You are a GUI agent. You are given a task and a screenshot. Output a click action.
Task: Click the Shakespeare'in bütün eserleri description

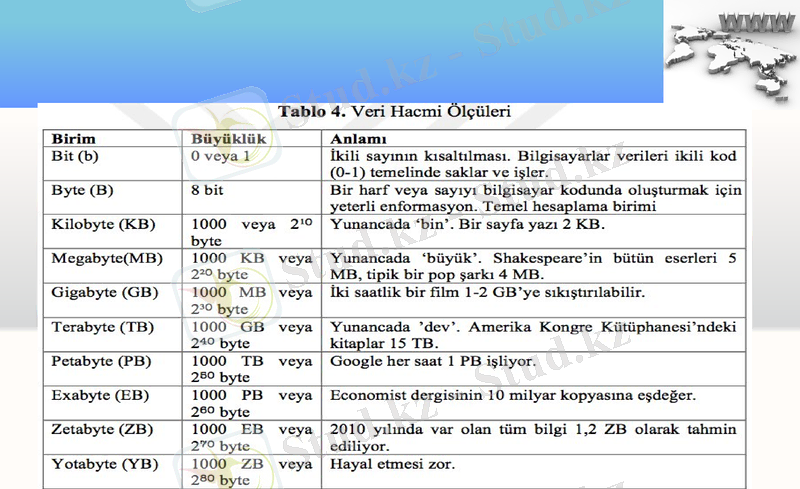tap(533, 266)
